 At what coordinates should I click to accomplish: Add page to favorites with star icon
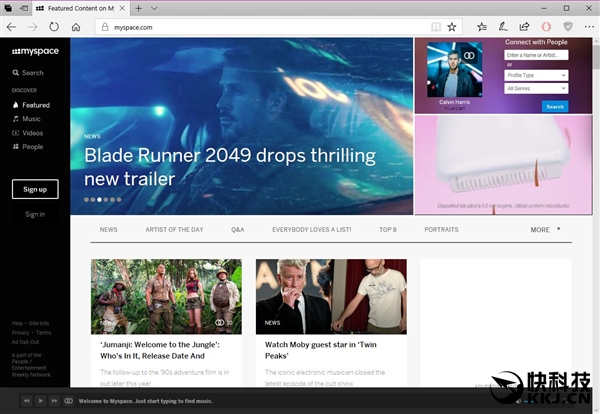pos(452,27)
